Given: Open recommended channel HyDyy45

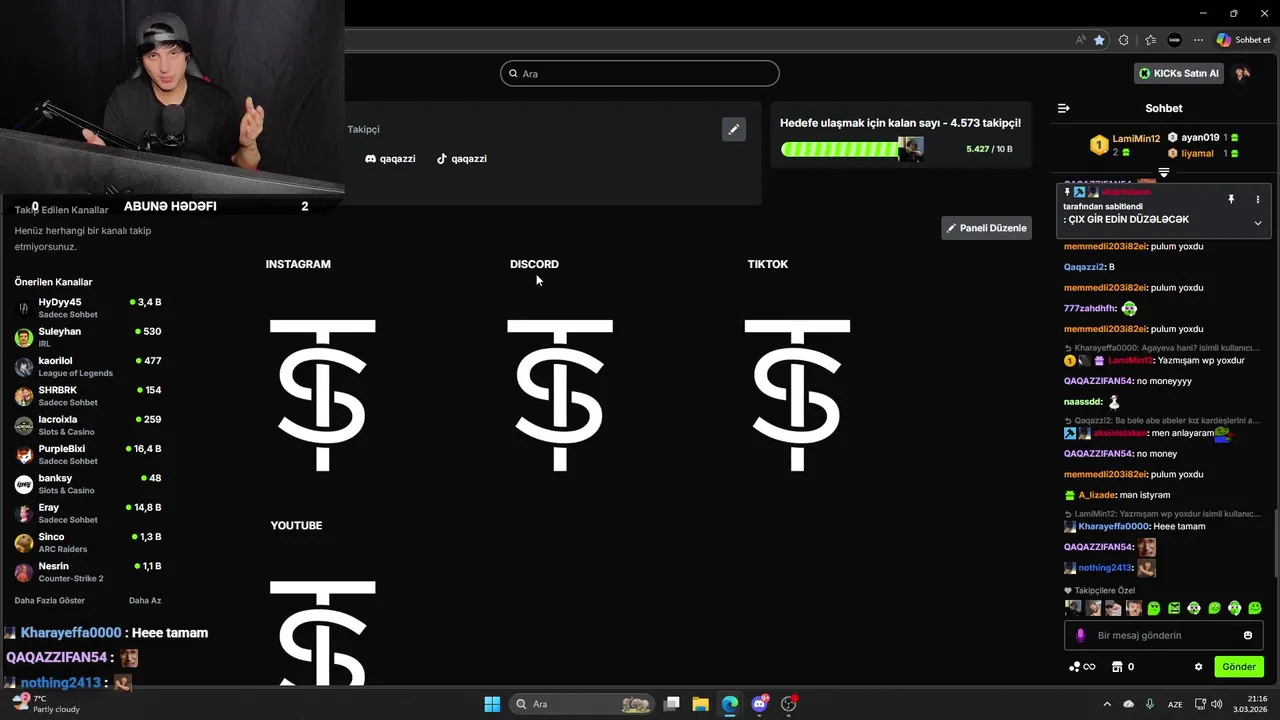Looking at the screenshot, I should tap(88, 308).
